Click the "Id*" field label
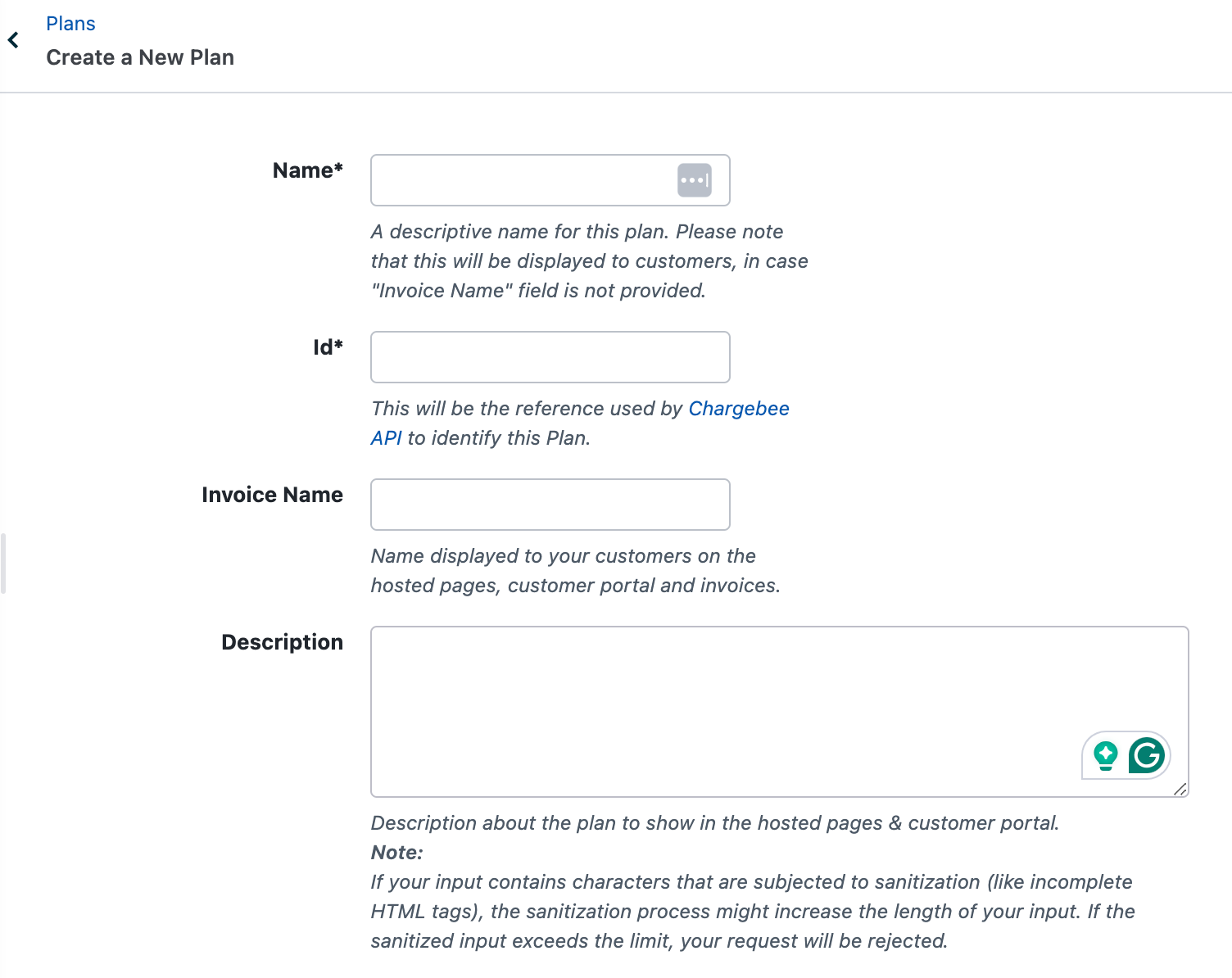This screenshot has height=978, width=1232. (x=328, y=347)
